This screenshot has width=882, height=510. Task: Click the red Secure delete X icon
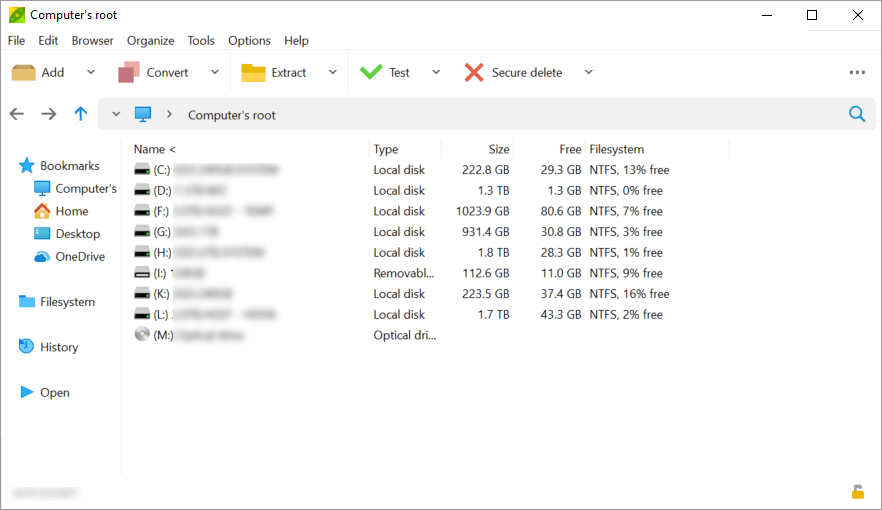(x=474, y=73)
